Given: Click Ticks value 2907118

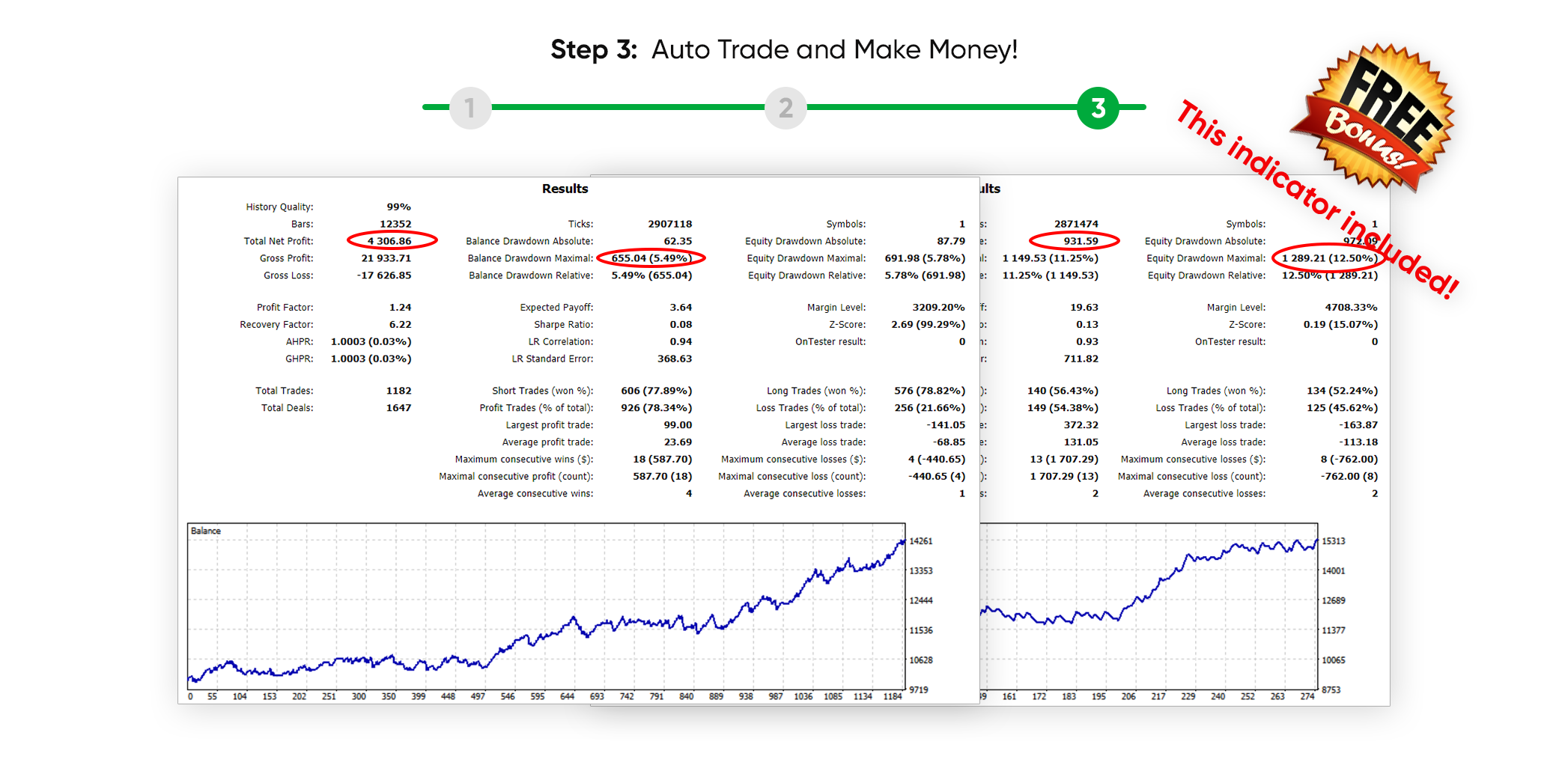Looking at the screenshot, I should coord(670,224).
